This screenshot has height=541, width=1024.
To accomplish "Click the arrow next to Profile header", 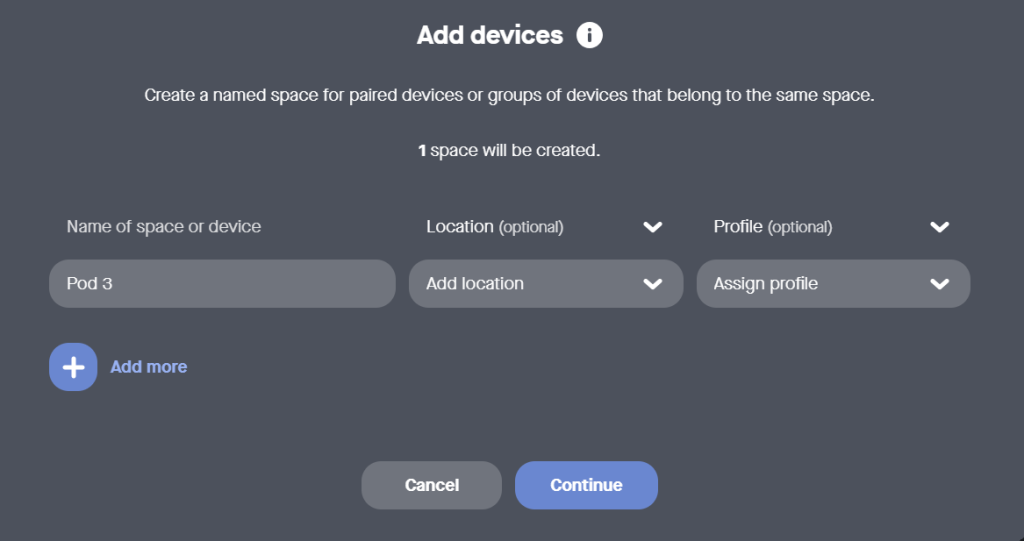I will [939, 227].
